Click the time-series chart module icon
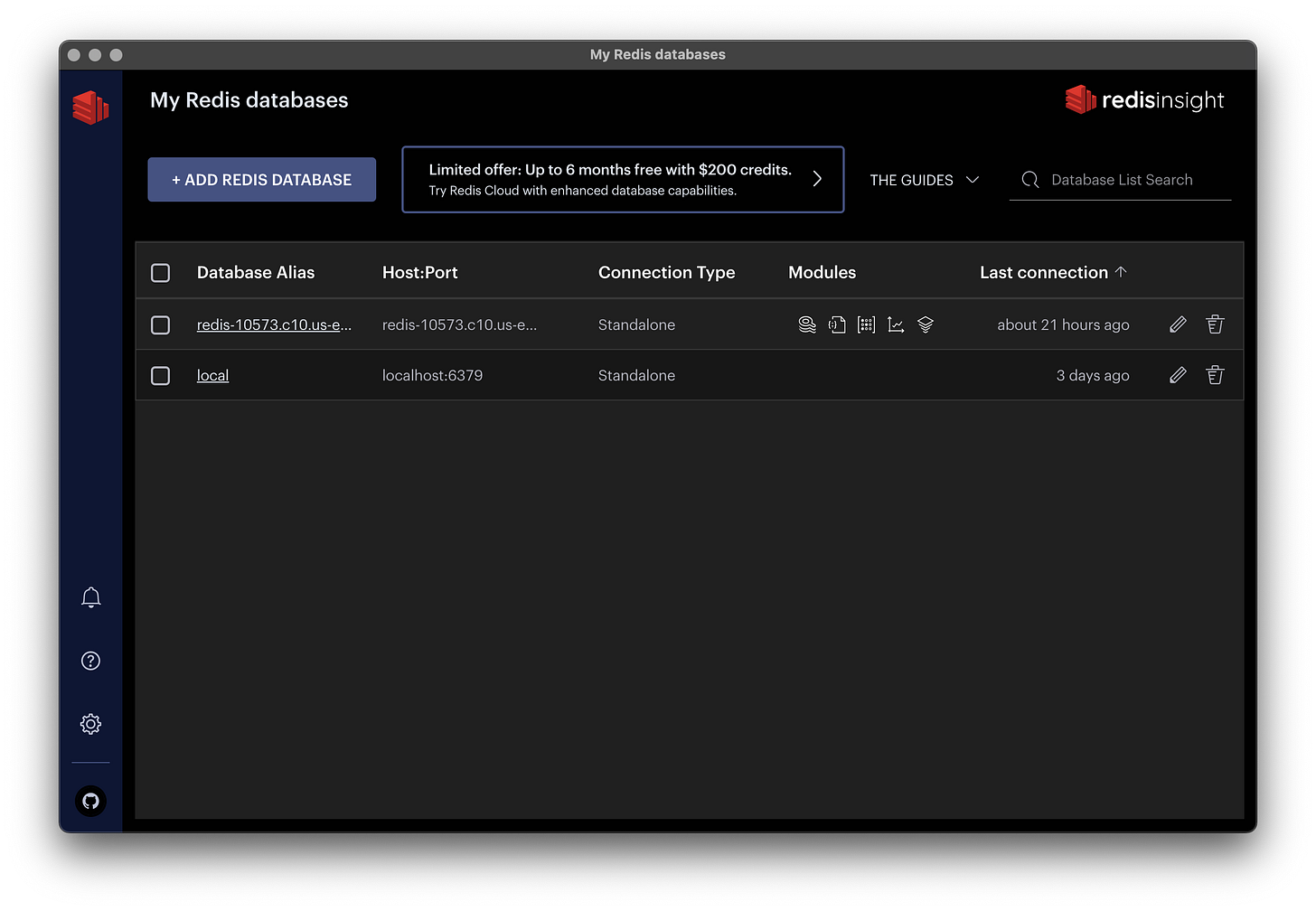 896,324
